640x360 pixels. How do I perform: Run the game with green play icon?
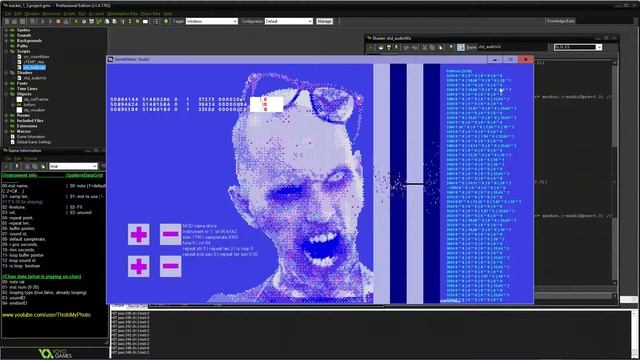coord(43,21)
